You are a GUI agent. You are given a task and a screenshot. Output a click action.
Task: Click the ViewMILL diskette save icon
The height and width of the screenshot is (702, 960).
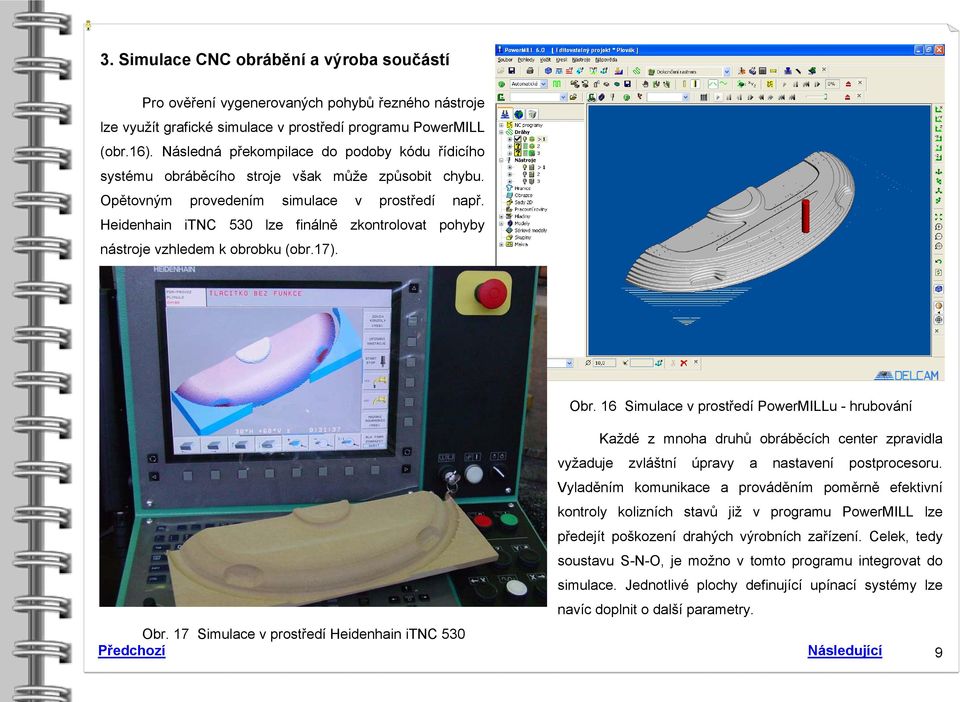pos(627,84)
